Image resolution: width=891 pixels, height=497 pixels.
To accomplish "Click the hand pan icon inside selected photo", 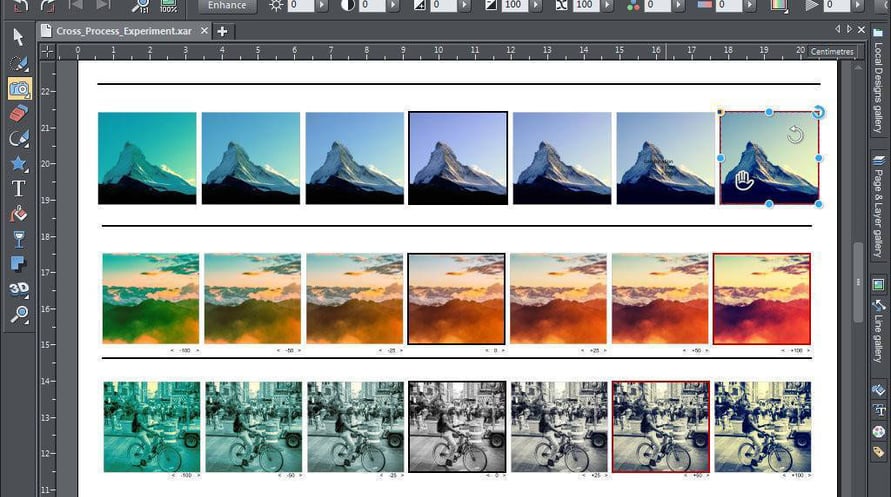I will 744,181.
